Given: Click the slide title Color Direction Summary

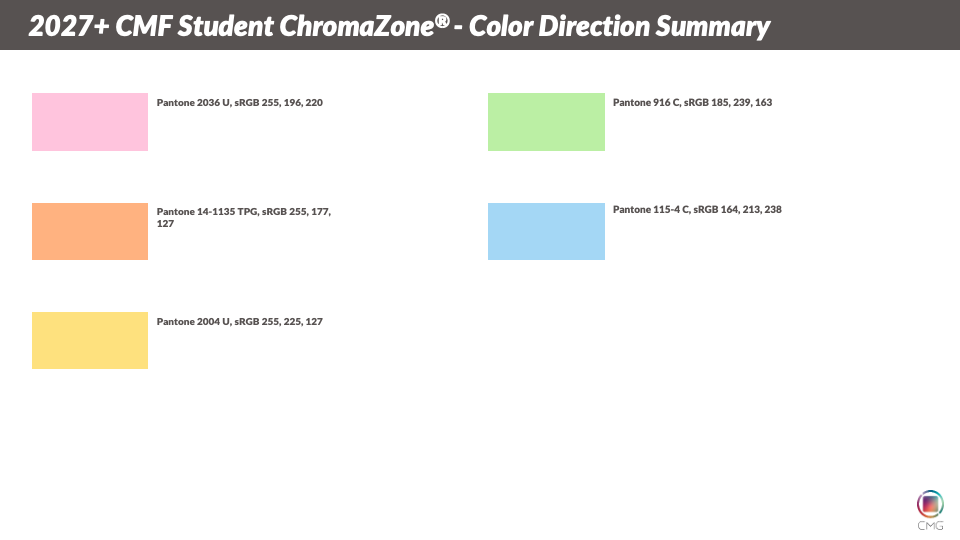Looking at the screenshot, I should coord(619,26).
